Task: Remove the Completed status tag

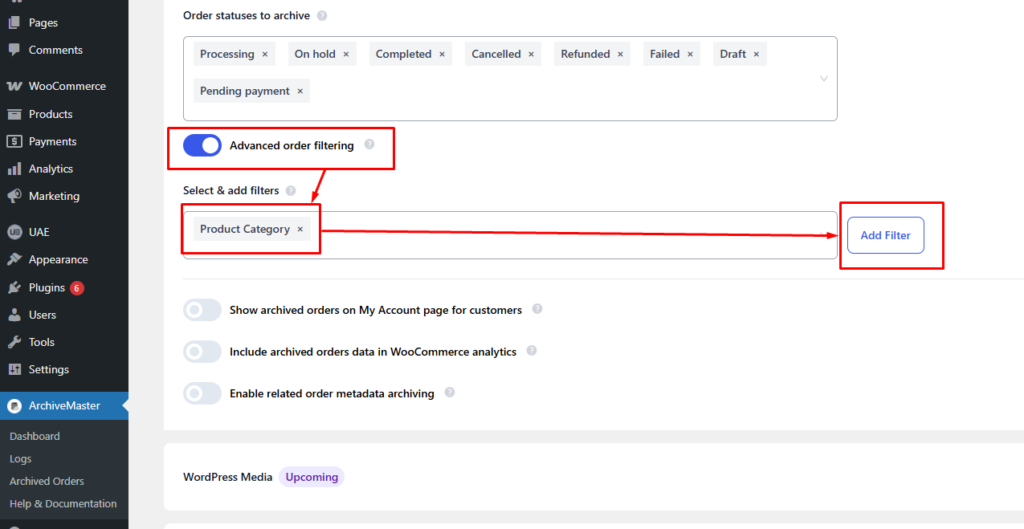Action: click(x=441, y=54)
